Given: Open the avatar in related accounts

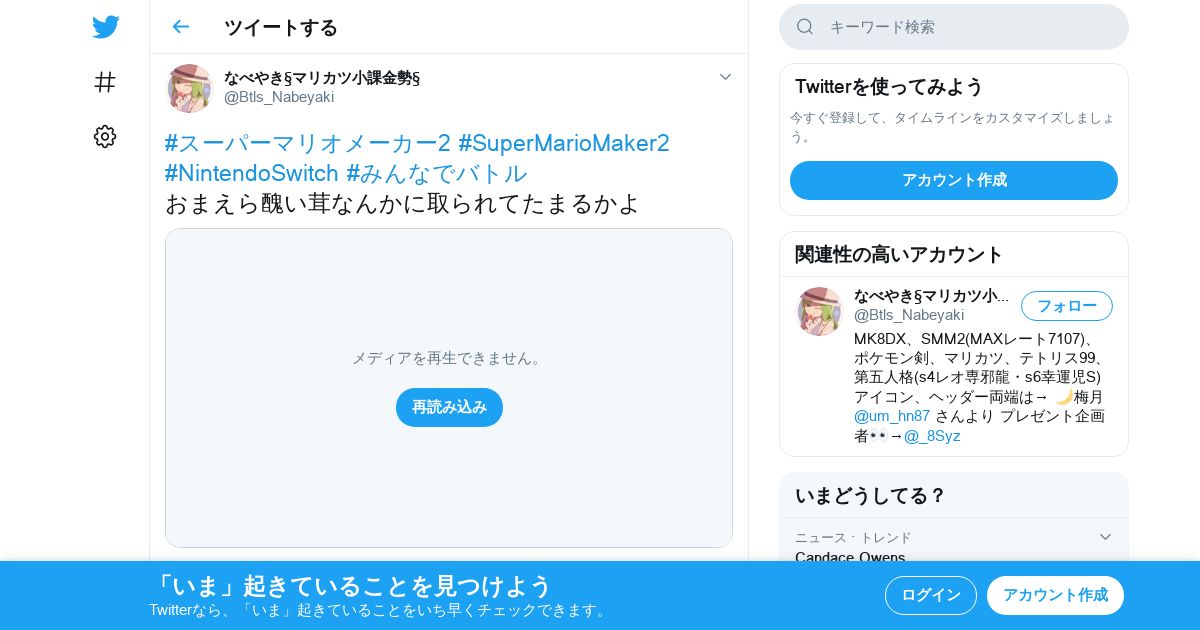Looking at the screenshot, I should pyautogui.click(x=819, y=311).
